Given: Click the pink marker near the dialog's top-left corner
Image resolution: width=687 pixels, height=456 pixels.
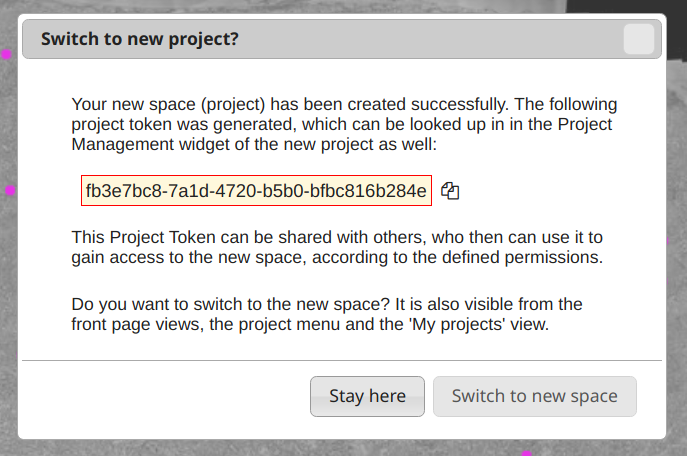Looking at the screenshot, I should [6, 54].
